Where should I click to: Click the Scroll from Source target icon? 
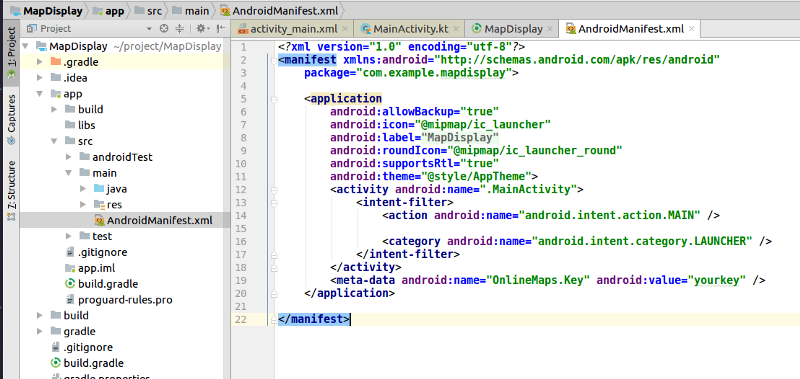tap(164, 29)
